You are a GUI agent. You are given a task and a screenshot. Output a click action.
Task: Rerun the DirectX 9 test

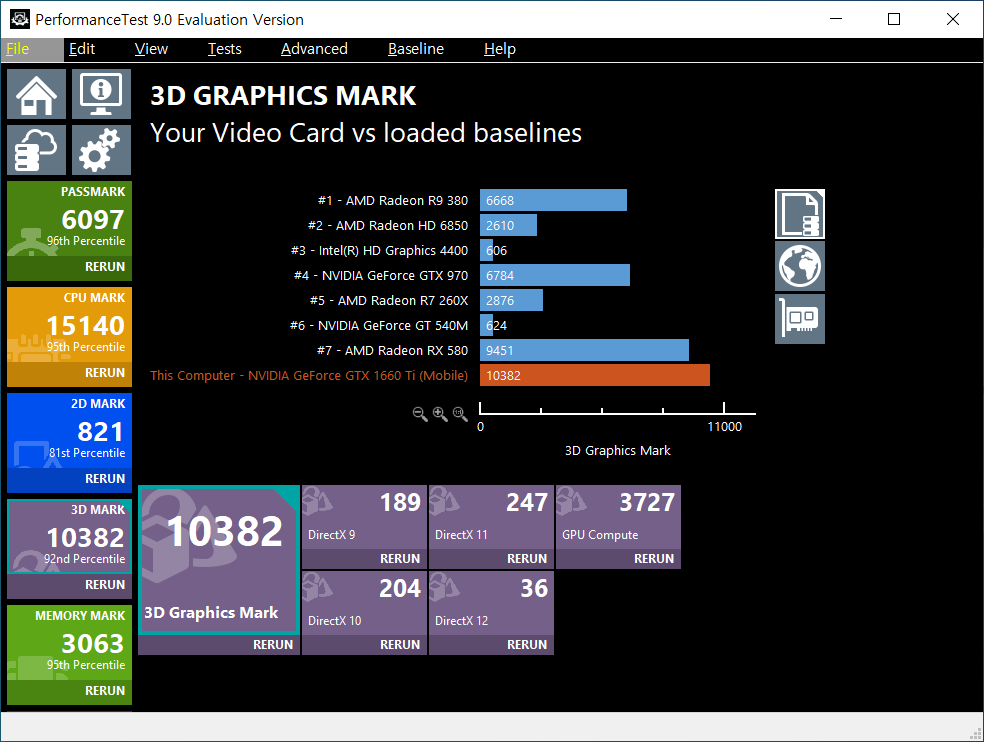(x=365, y=559)
